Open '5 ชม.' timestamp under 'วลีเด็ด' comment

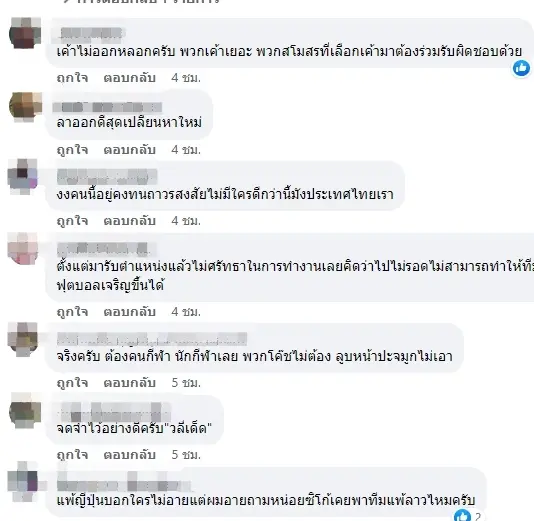click(x=186, y=455)
